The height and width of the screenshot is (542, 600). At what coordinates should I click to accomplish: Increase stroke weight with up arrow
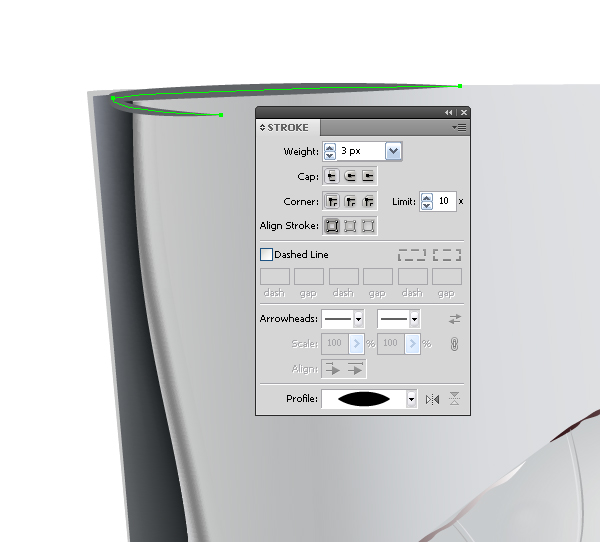(x=329, y=147)
